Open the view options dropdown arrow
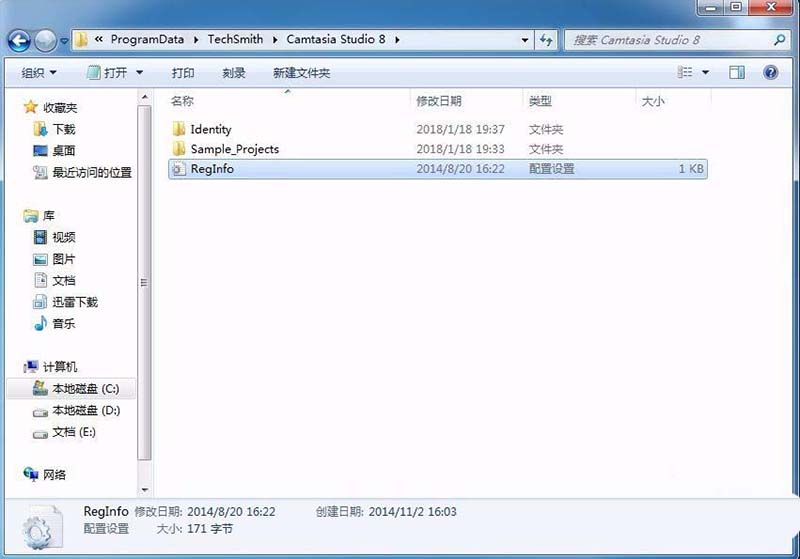The height and width of the screenshot is (559, 800). click(x=705, y=72)
